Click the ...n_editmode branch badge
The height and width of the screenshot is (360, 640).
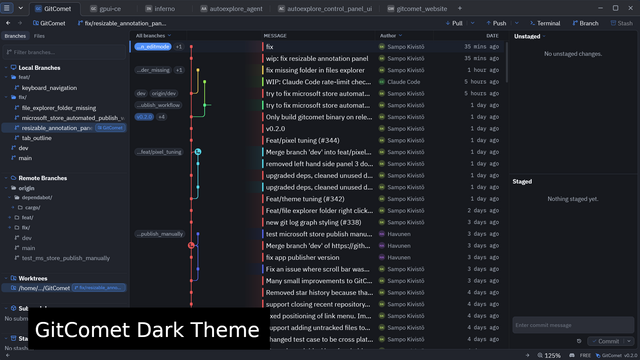pos(153,47)
